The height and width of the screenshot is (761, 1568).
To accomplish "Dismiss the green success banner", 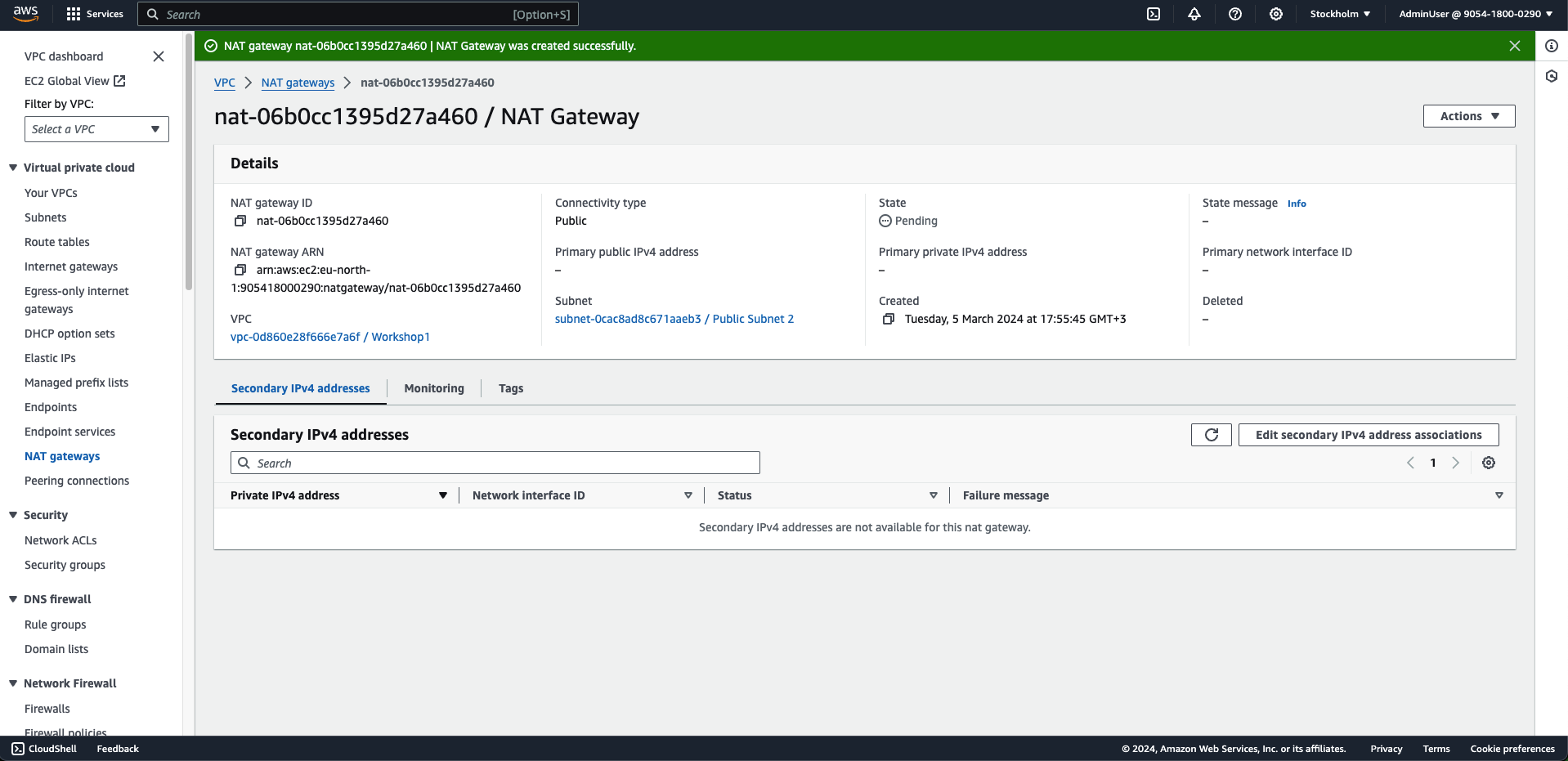I will [1514, 46].
